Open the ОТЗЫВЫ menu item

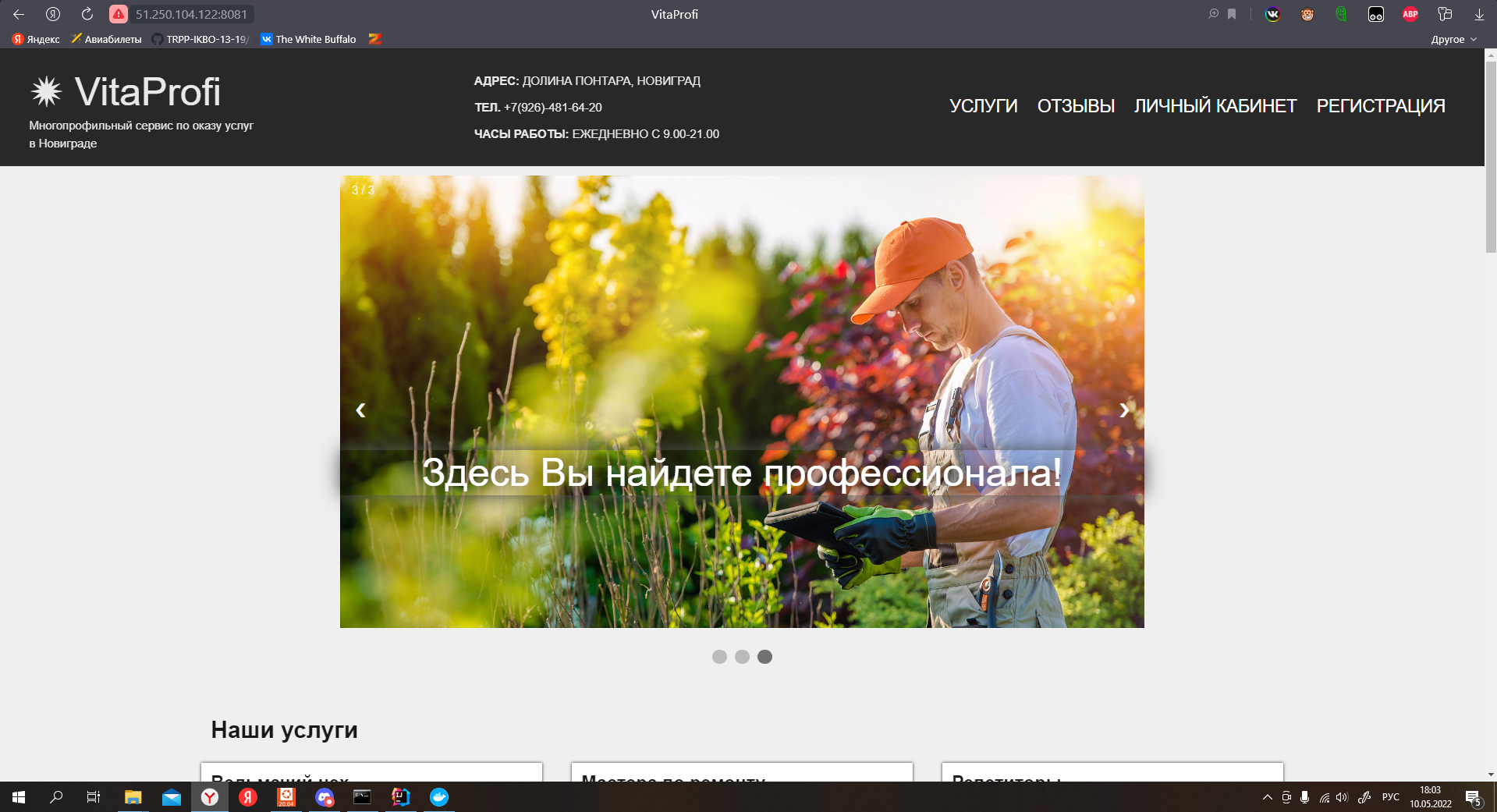coord(1077,105)
